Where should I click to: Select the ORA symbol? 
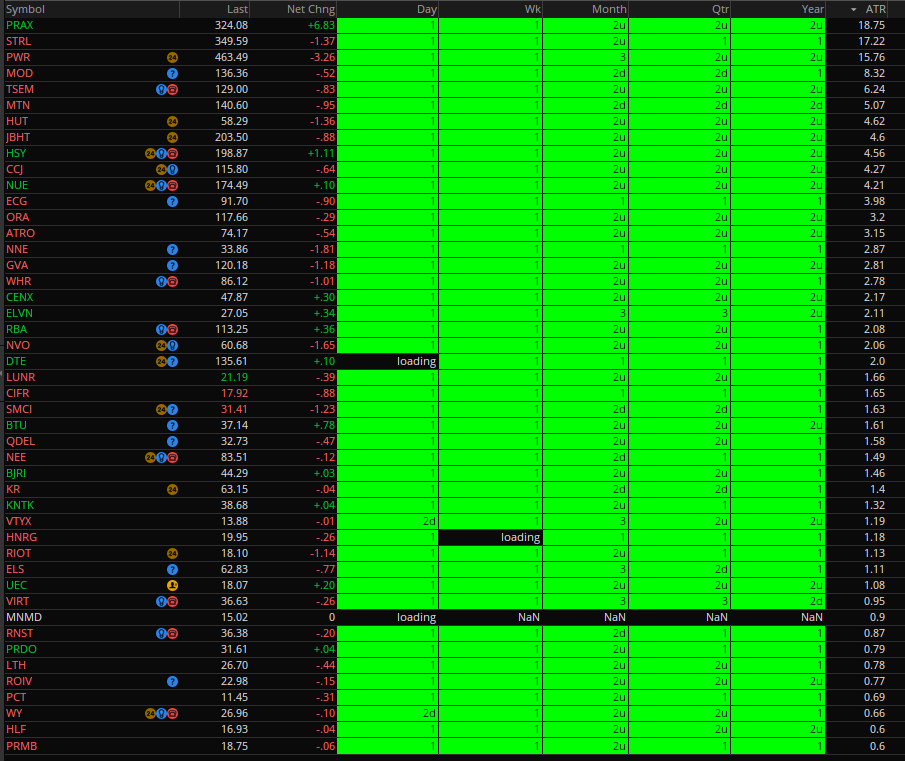pyautogui.click(x=17, y=218)
